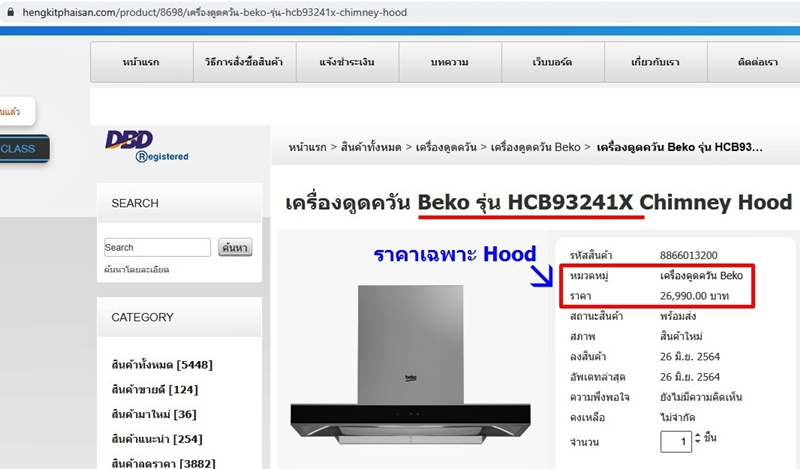Click the CLASS button on left edge
Image resolution: width=800 pixels, height=469 pixels.
24,149
